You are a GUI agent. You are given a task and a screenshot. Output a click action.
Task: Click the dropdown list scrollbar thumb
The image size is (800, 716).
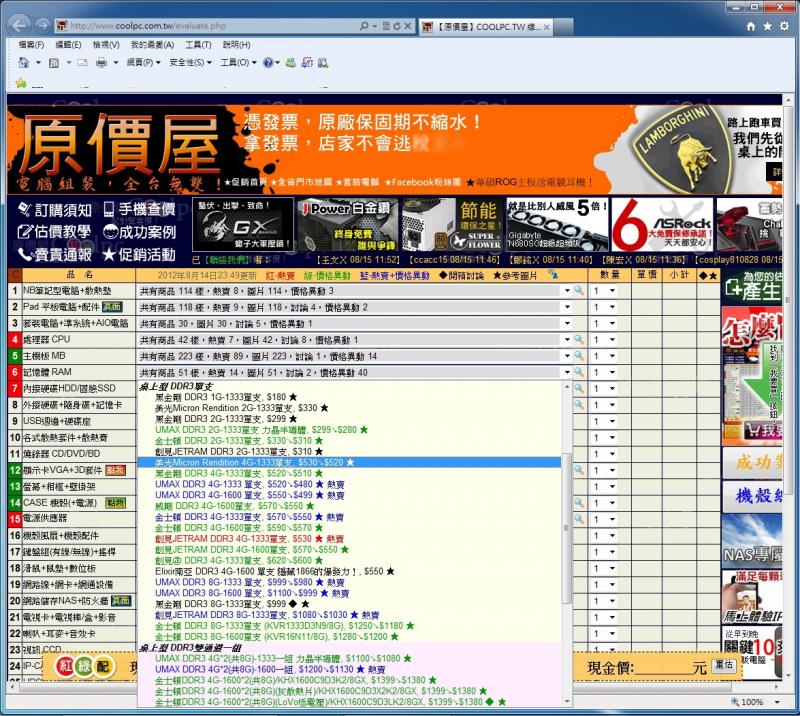566,527
